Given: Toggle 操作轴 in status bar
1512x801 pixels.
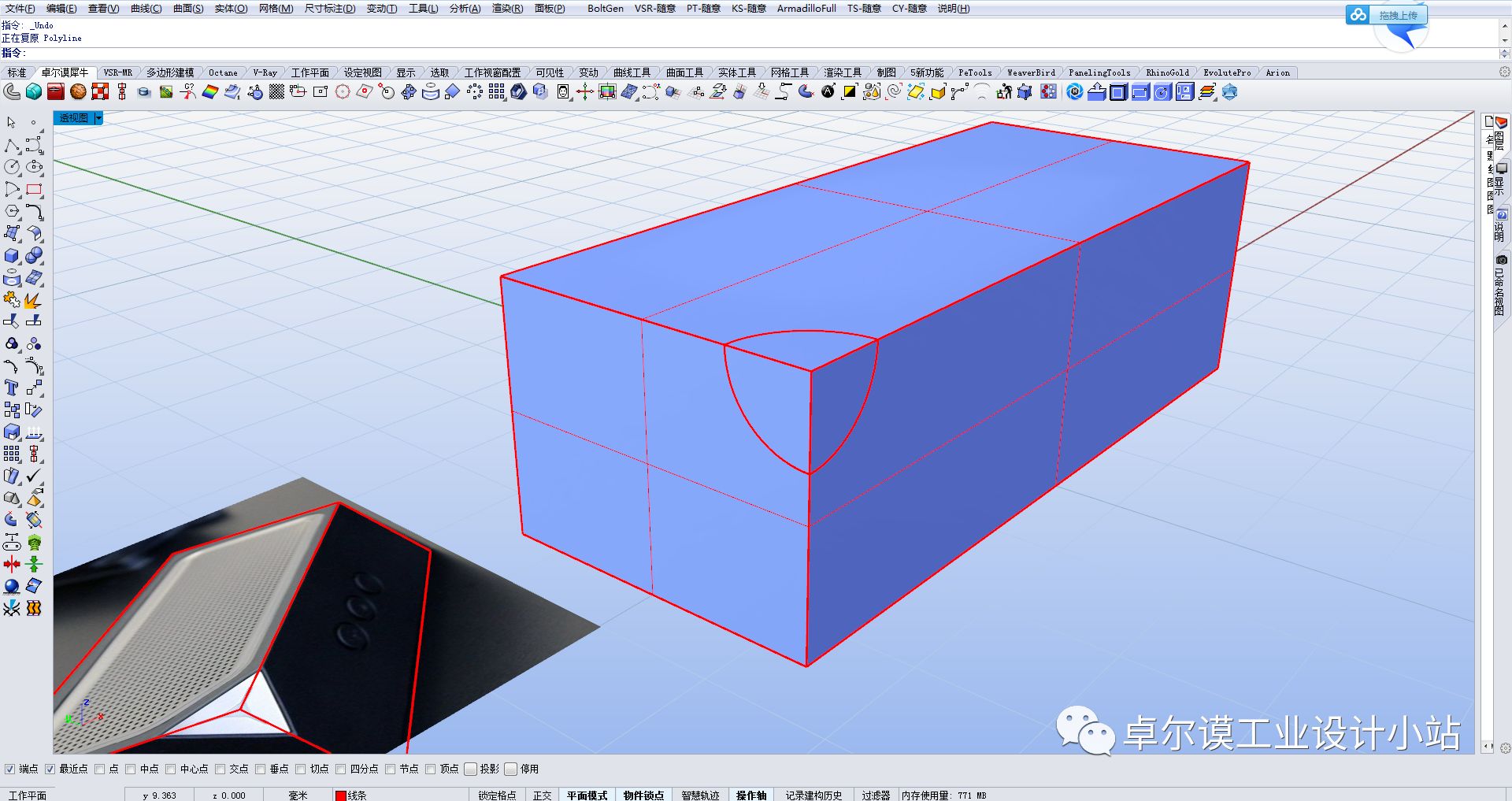Looking at the screenshot, I should [x=751, y=795].
